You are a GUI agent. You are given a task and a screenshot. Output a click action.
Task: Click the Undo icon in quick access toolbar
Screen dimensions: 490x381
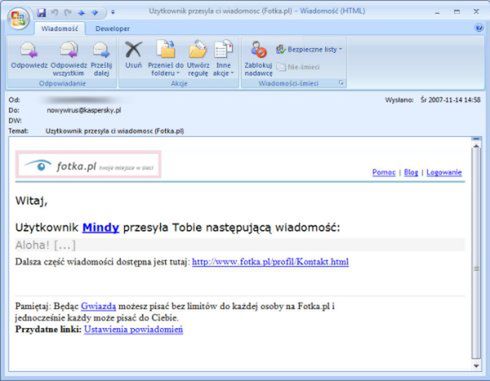coord(55,12)
